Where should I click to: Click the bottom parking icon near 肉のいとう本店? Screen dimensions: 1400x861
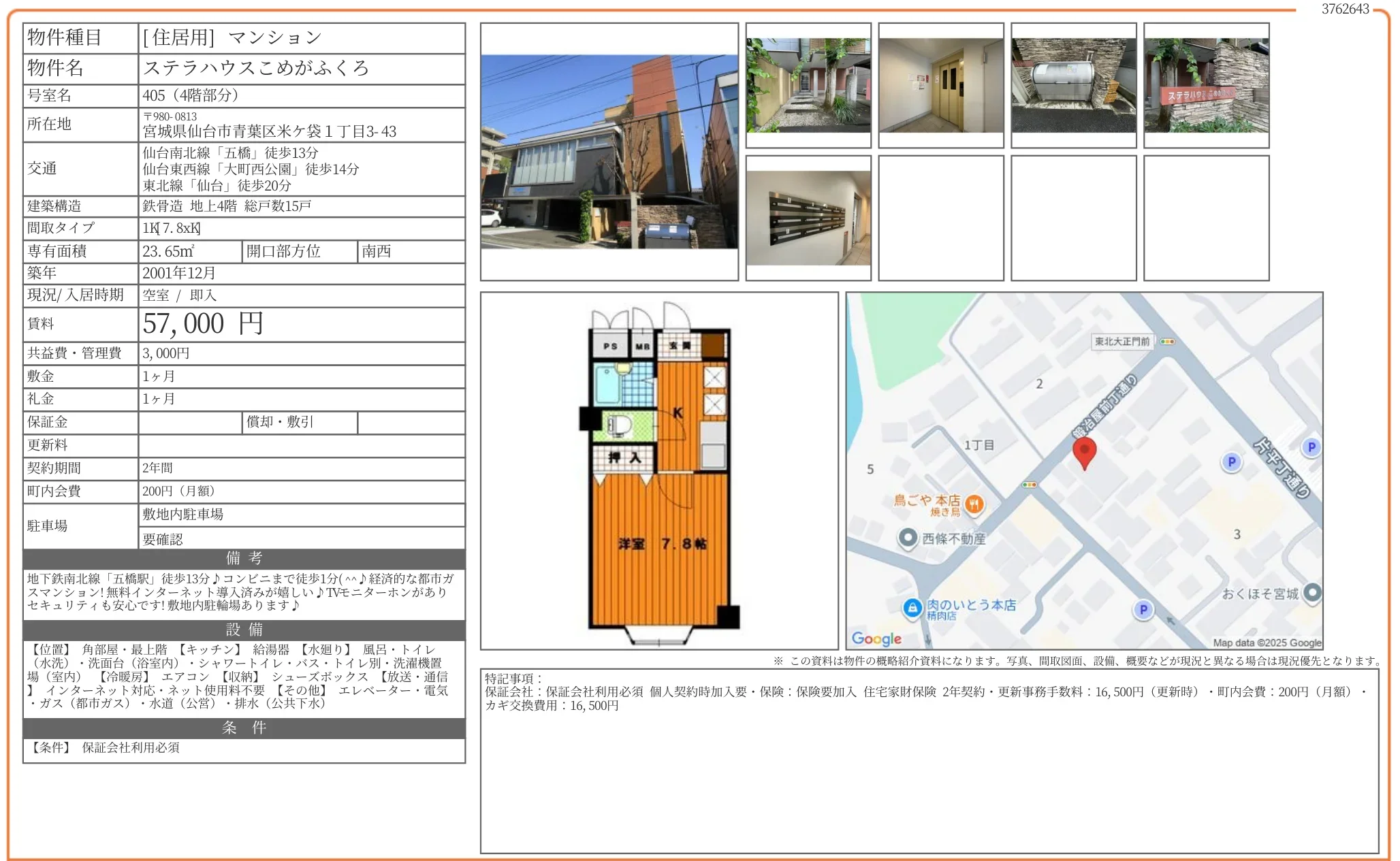[x=1143, y=610]
